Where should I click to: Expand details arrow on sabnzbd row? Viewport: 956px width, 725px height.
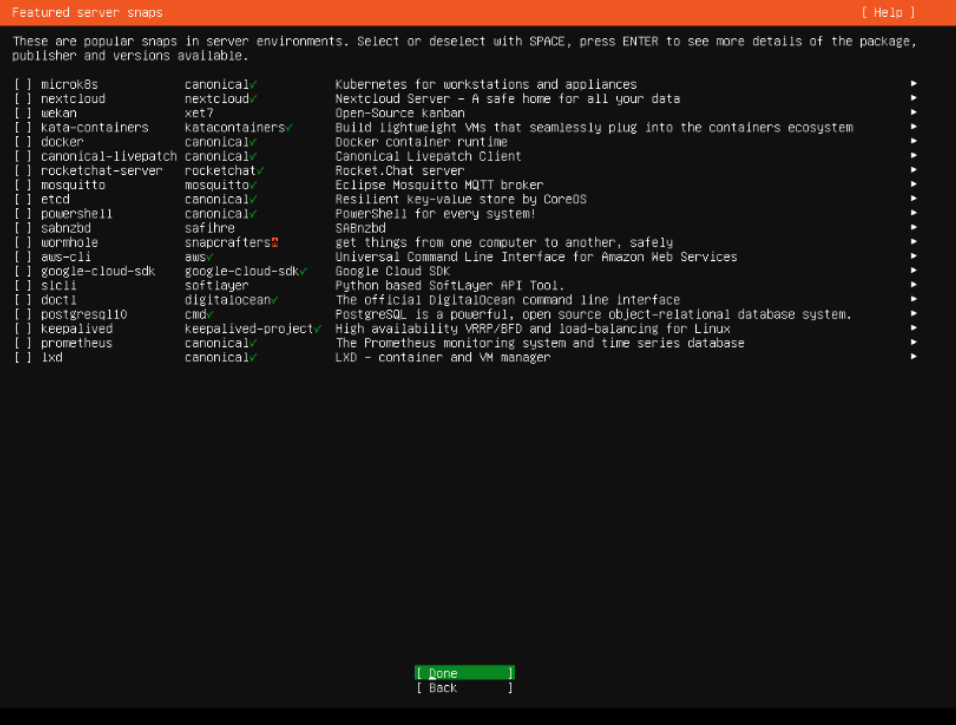tap(913, 227)
